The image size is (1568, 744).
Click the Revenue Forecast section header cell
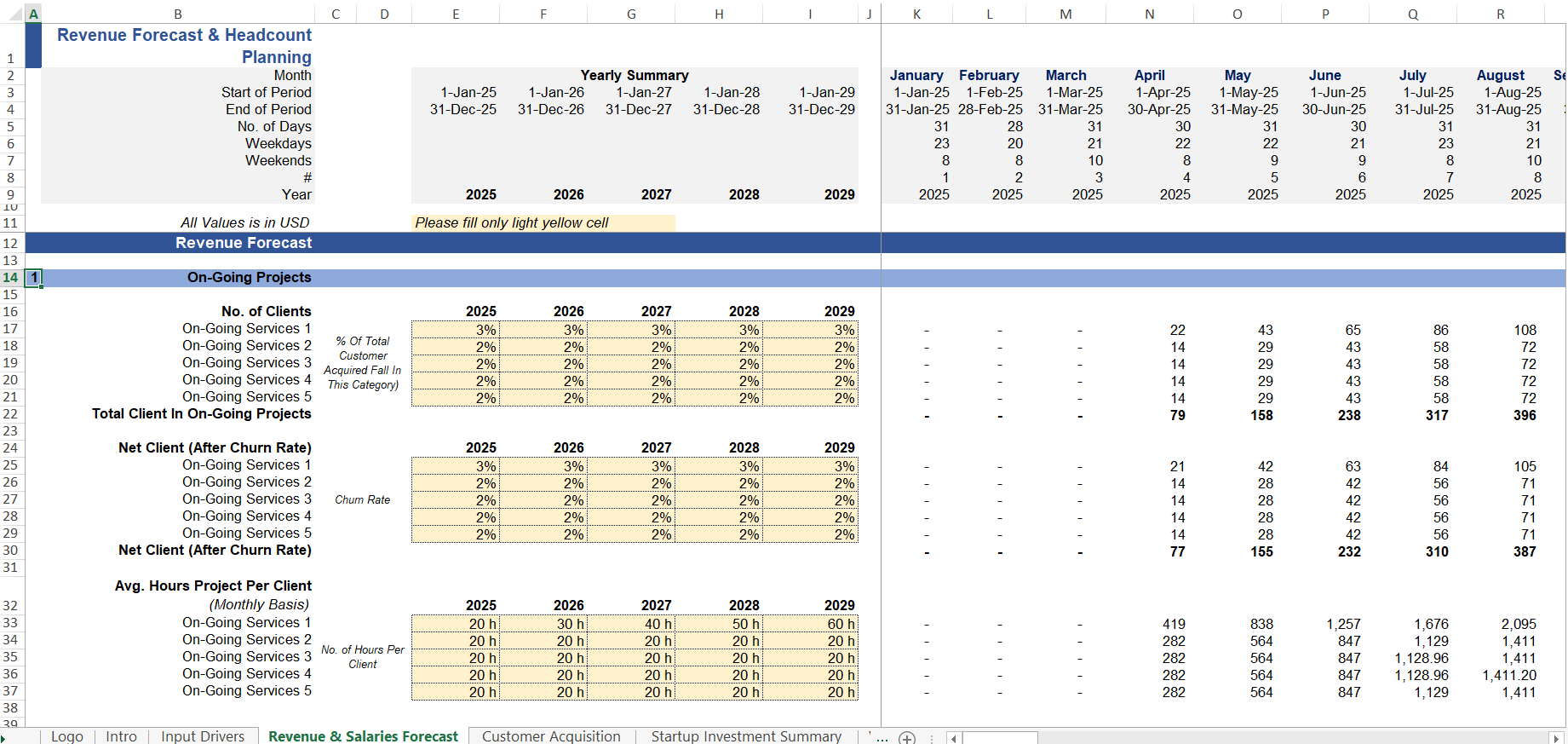click(x=244, y=243)
